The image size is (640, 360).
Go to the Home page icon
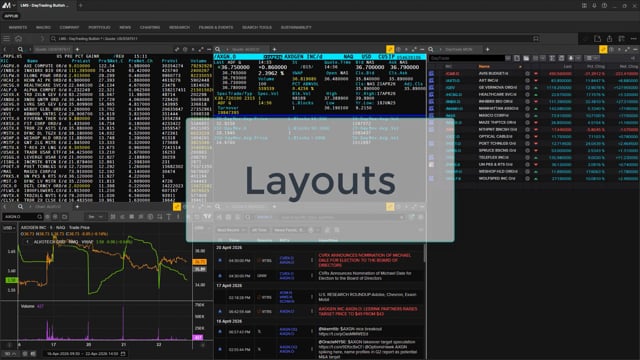[18, 38]
